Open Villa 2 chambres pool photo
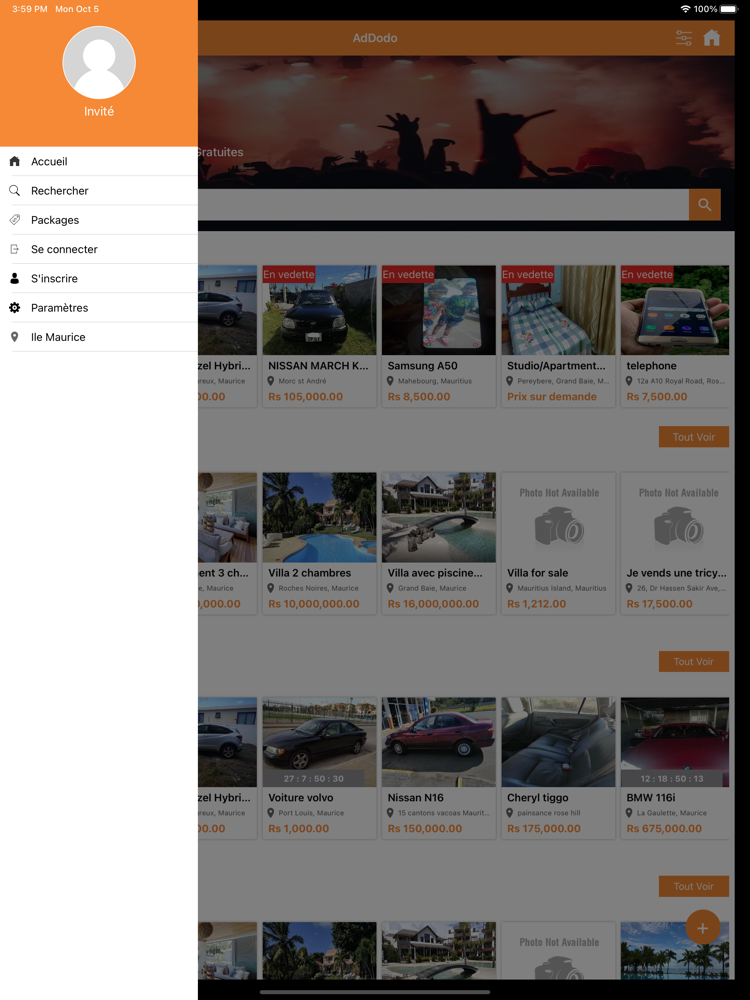 click(x=320, y=517)
